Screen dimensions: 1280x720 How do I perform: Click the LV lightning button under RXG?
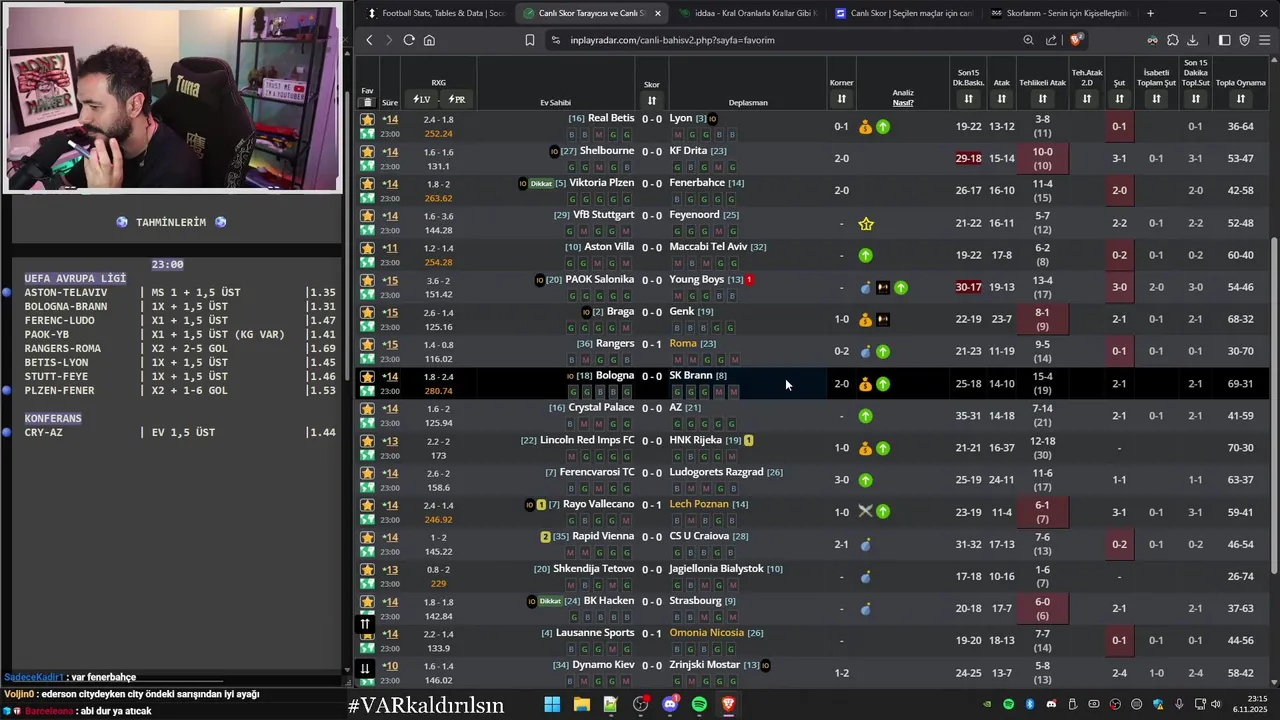pos(422,100)
